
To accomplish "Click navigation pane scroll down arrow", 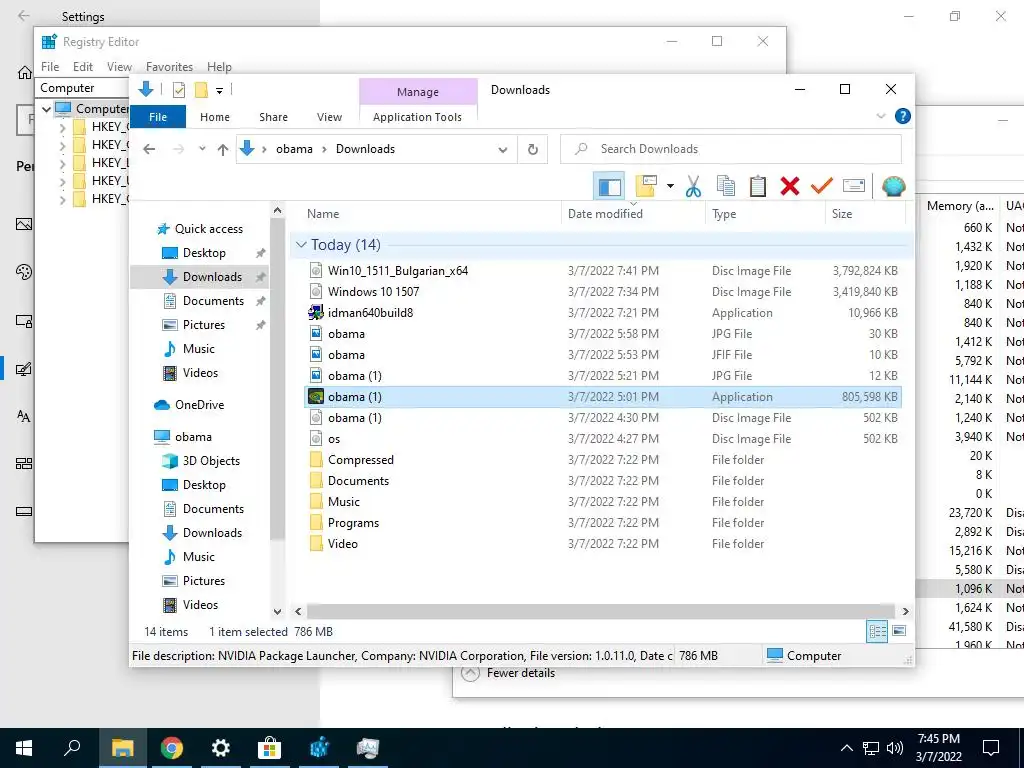I will (278, 611).
